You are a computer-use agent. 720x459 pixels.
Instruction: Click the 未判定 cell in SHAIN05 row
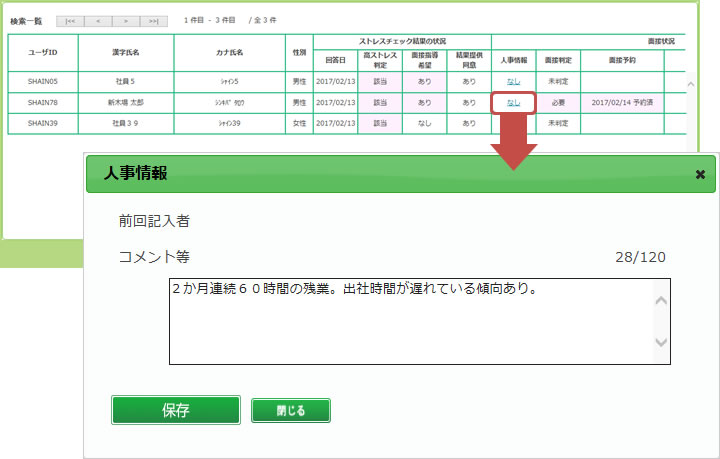tap(558, 82)
